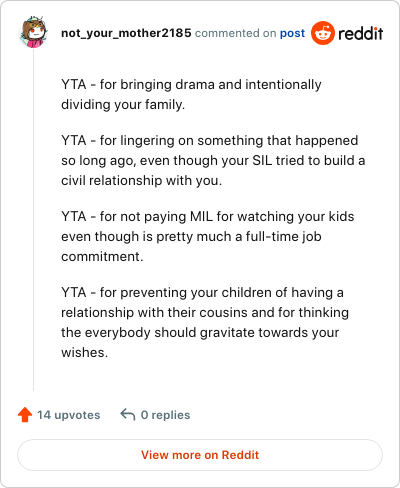This screenshot has height=488, width=400.
Task: Click the line "civil relationship with you."
Action: [x=141, y=181]
